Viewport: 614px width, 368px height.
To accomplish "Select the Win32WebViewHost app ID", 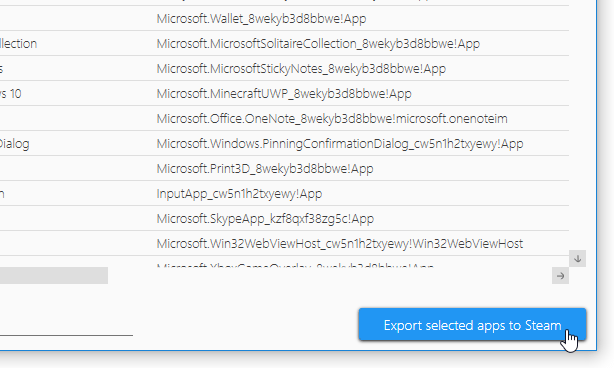I will pyautogui.click(x=340, y=244).
